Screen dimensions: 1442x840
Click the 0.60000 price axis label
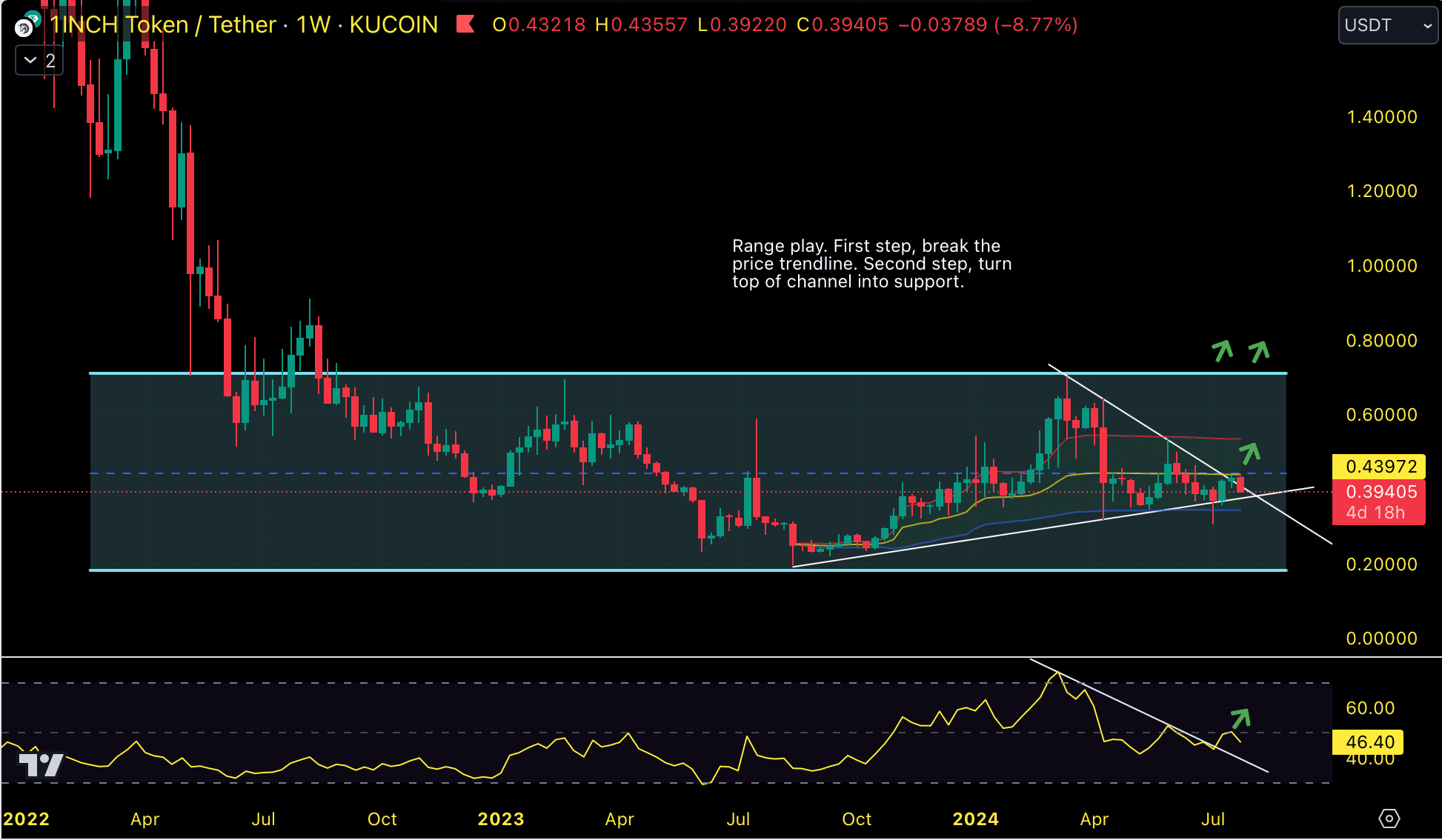(x=1381, y=415)
